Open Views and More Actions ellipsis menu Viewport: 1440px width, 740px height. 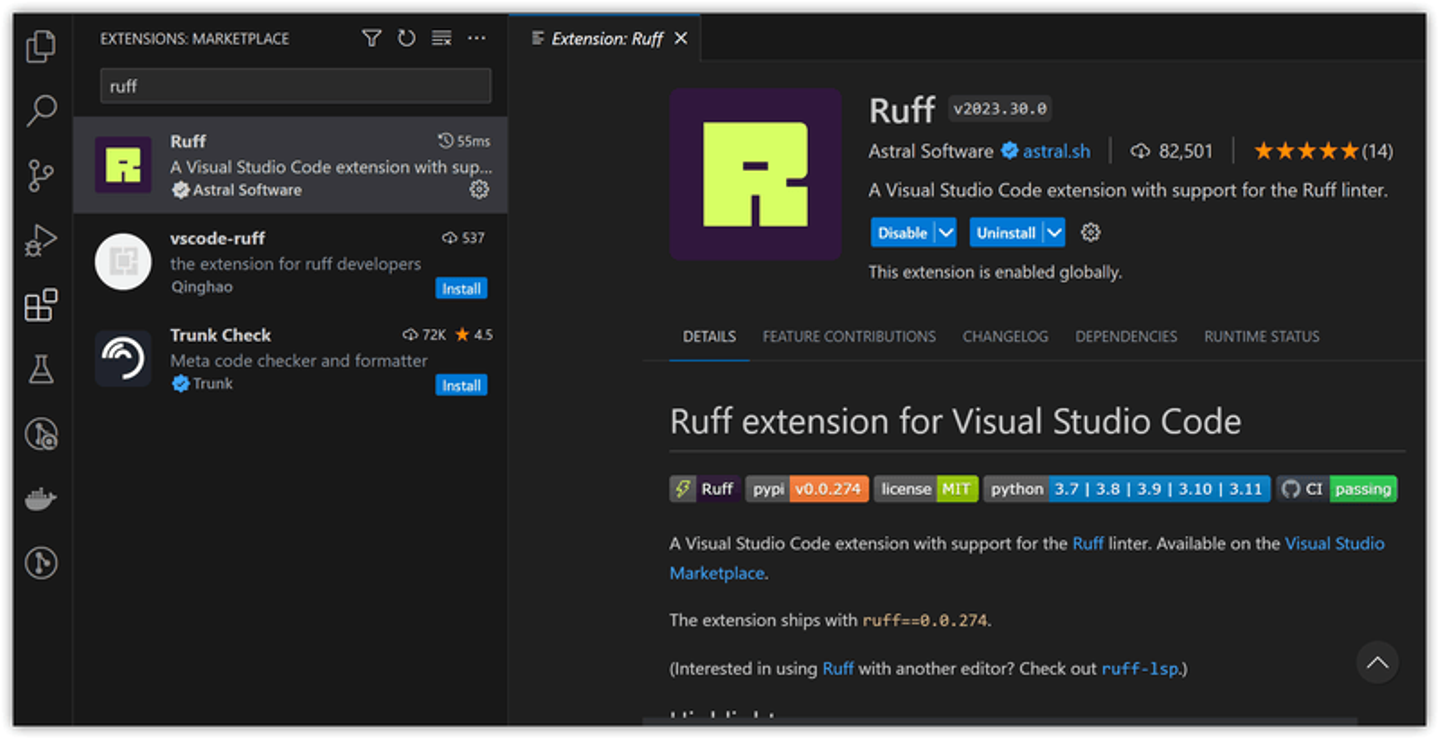476,38
